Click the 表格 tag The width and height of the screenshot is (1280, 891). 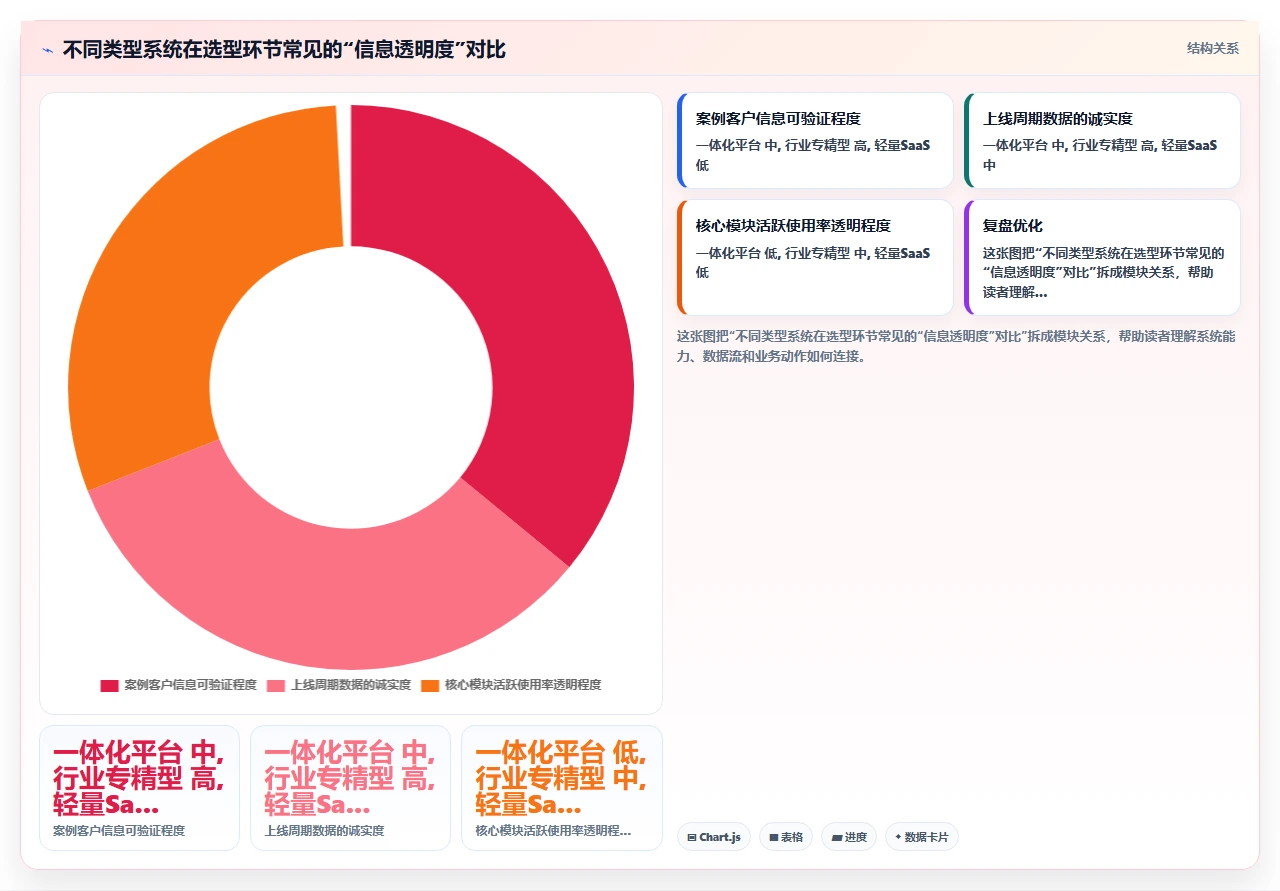786,837
